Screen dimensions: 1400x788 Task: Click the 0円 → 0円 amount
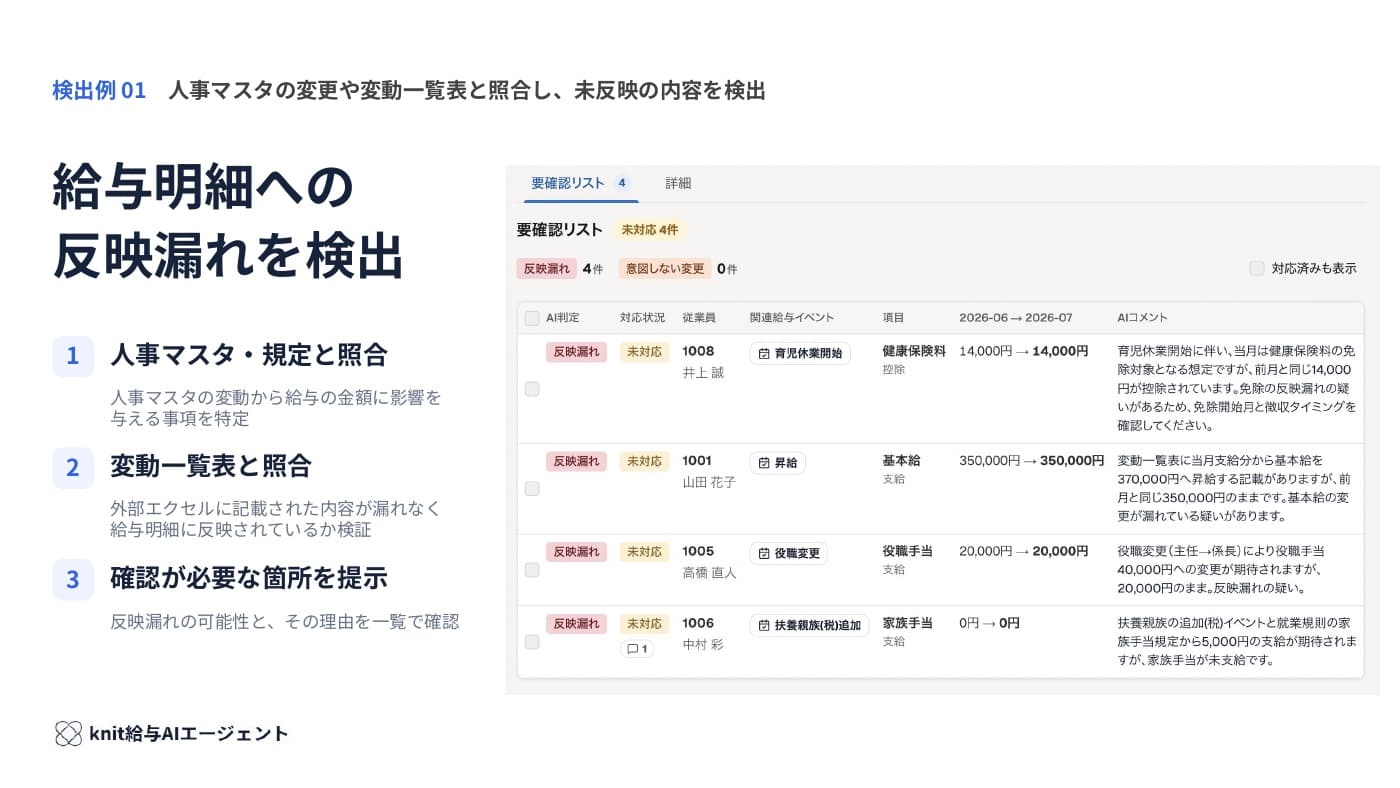pyautogui.click(x=989, y=623)
